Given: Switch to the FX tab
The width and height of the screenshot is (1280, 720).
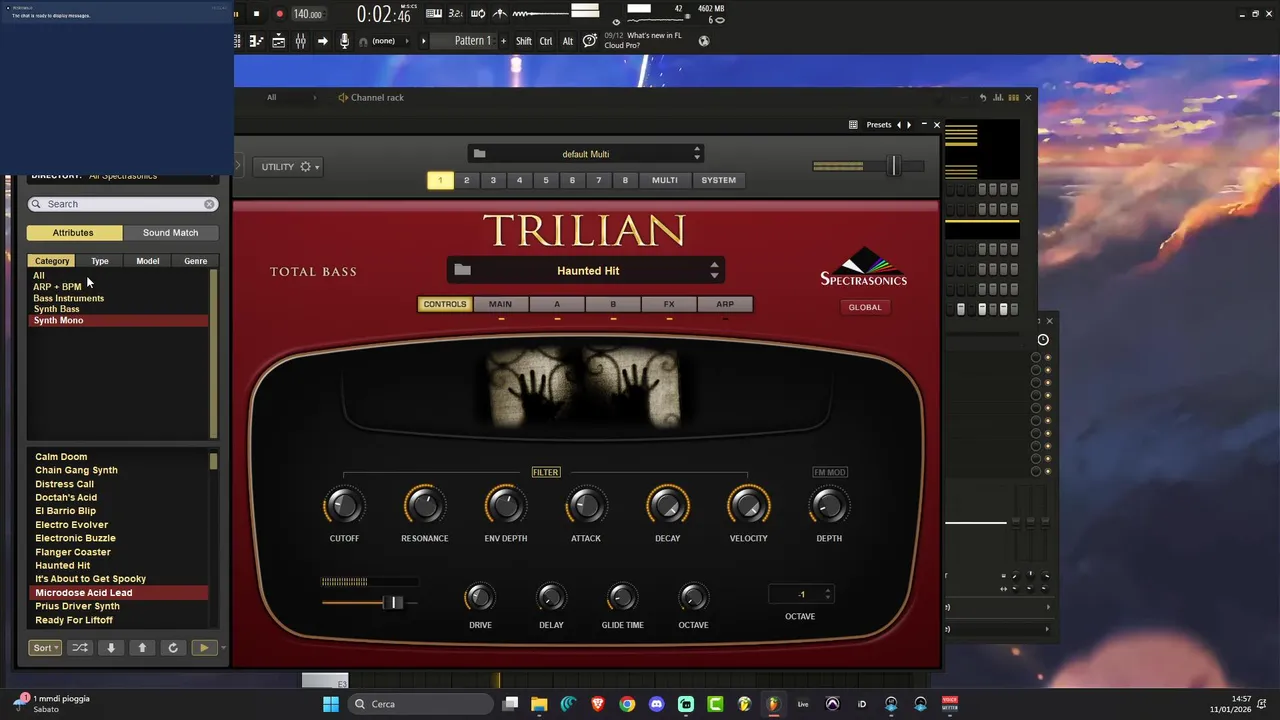Looking at the screenshot, I should pyautogui.click(x=669, y=304).
